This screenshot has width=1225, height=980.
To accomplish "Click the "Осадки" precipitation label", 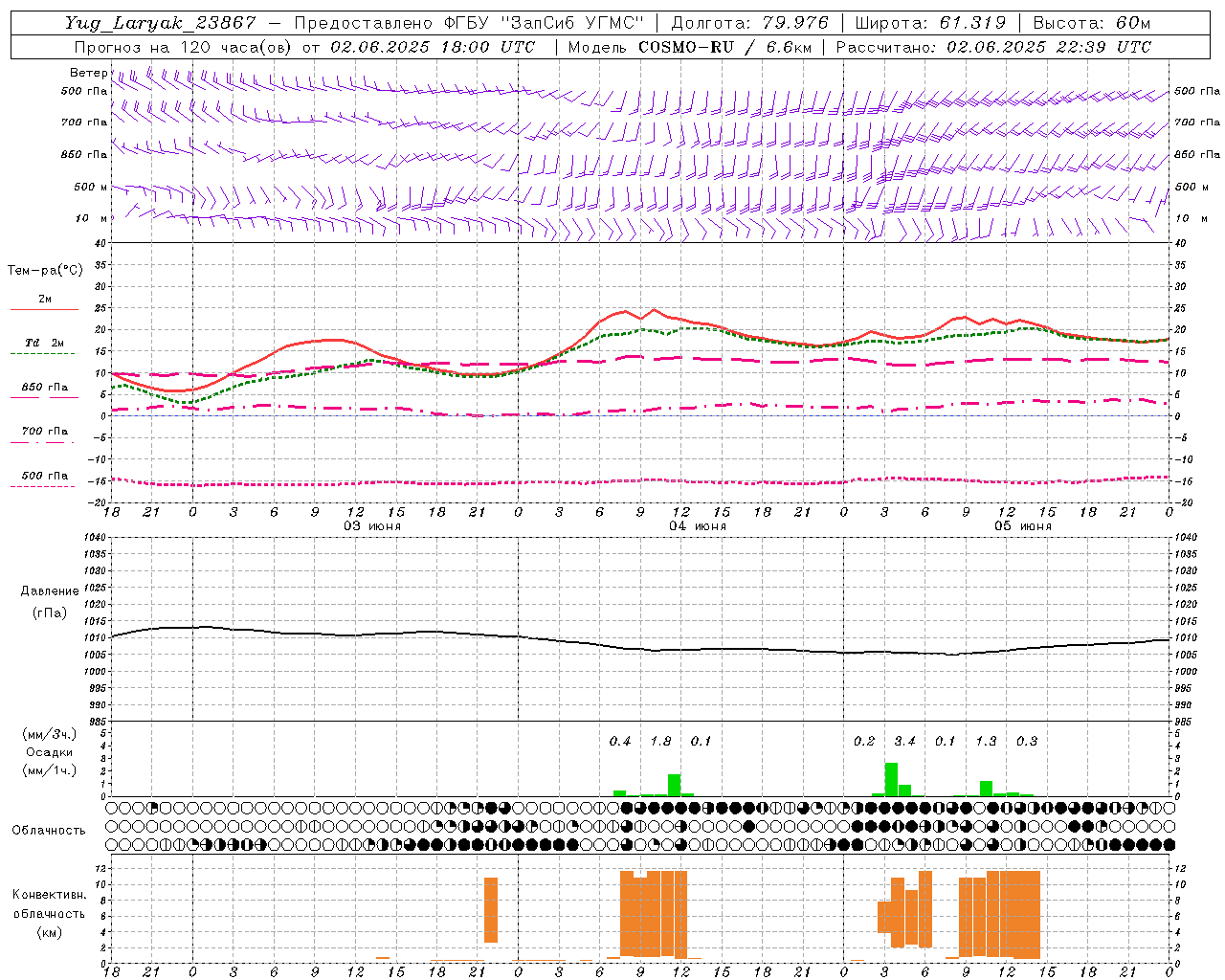I will point(50,752).
